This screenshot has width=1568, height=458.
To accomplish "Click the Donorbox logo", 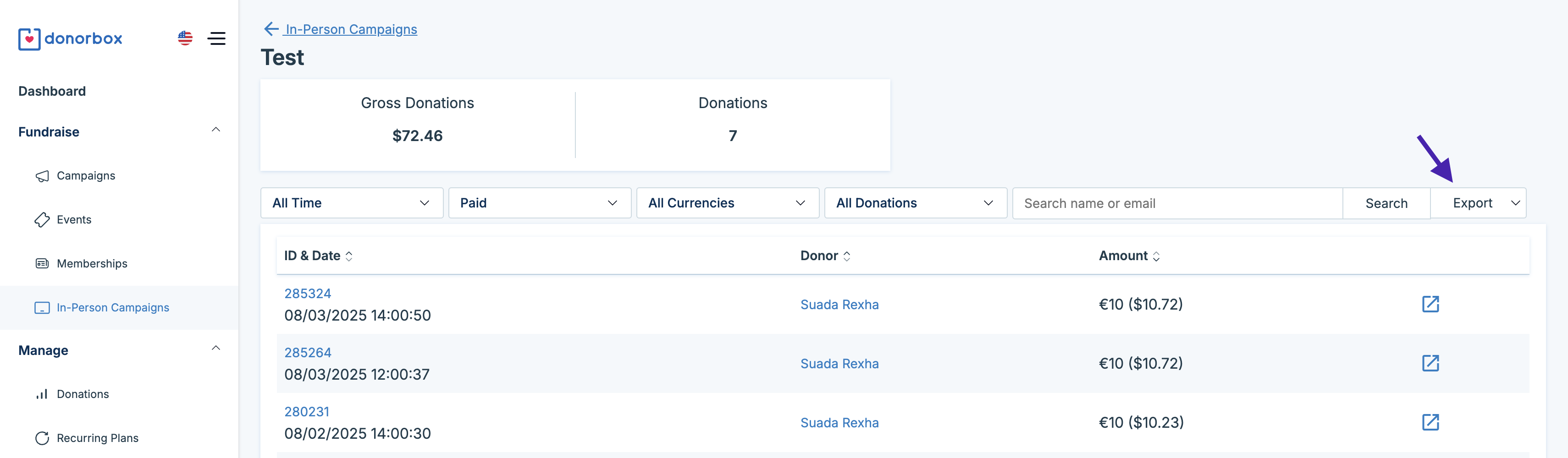I will click(x=70, y=39).
